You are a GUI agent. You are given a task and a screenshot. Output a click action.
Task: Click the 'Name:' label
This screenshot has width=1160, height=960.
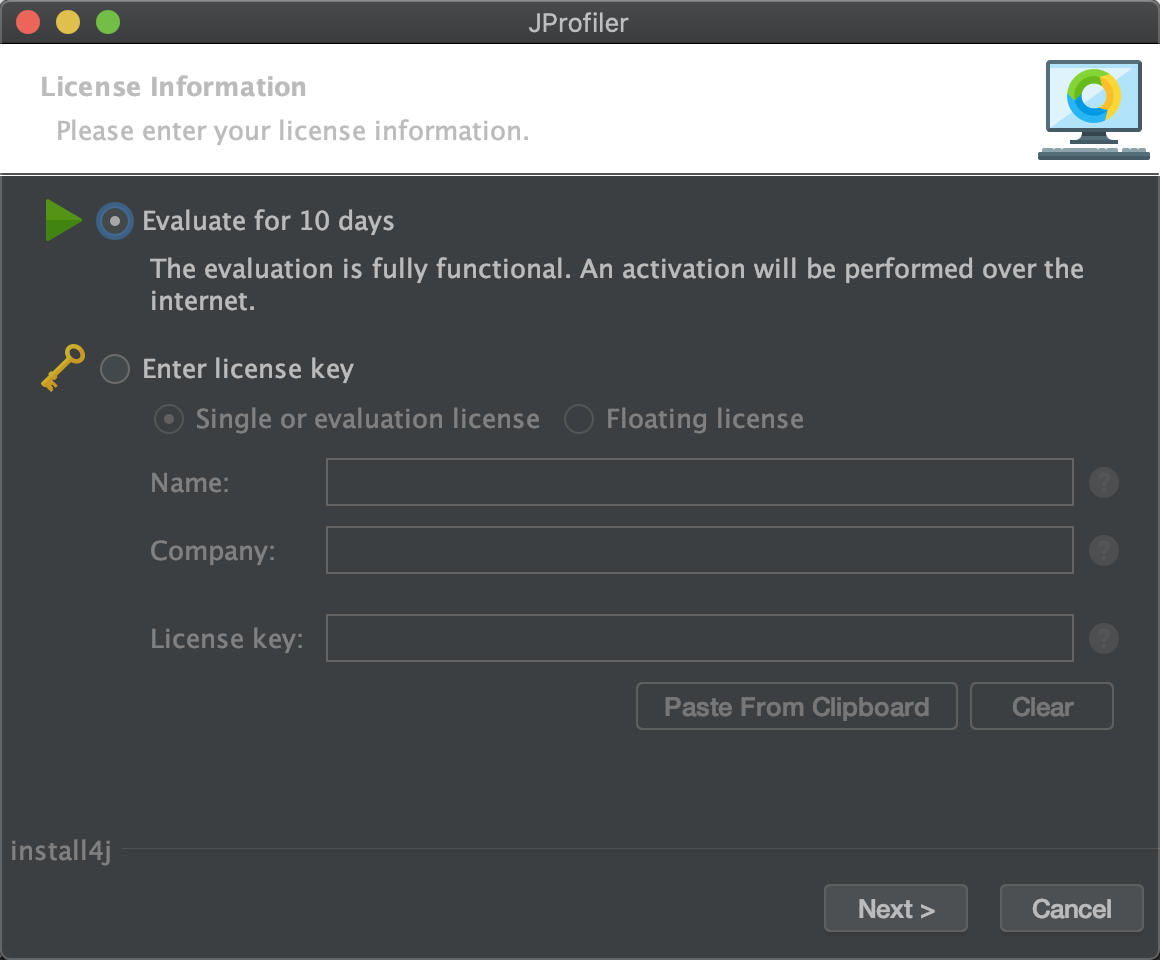tap(190, 483)
